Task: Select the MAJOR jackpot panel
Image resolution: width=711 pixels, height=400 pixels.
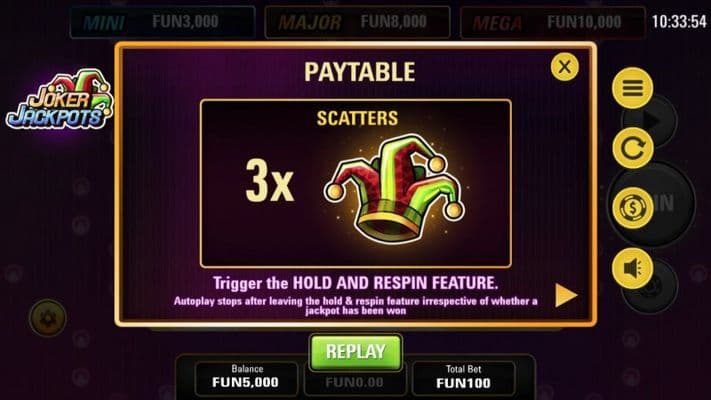Action: tap(357, 22)
